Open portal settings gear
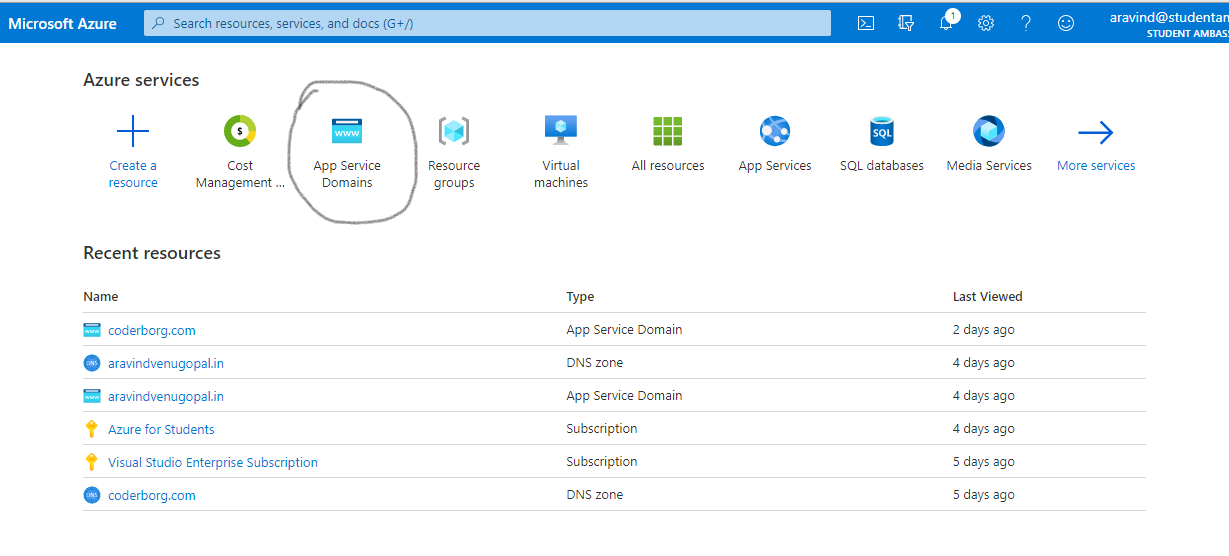The image size is (1229, 556). [x=986, y=23]
